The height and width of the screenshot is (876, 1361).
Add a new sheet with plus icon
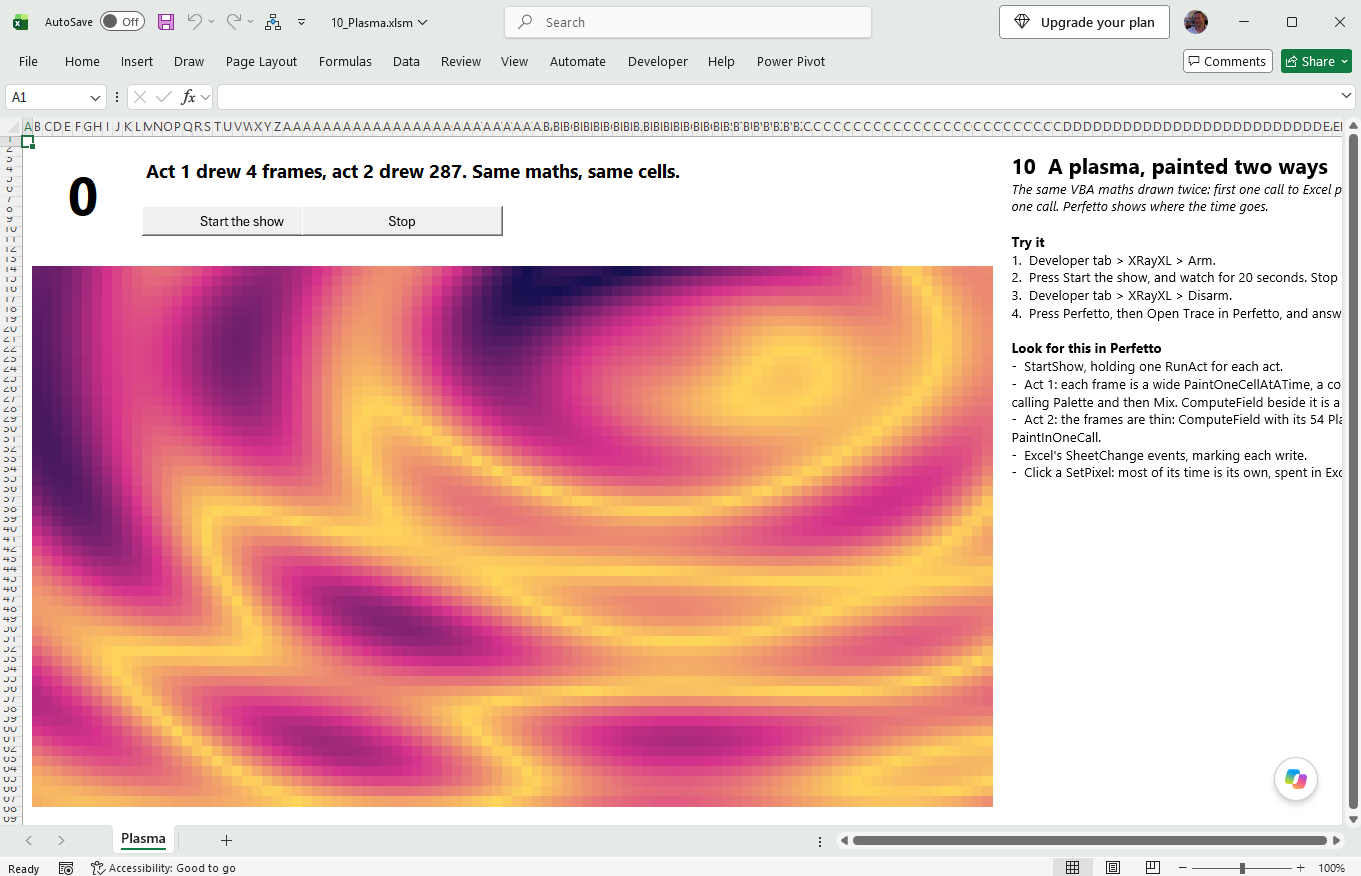[226, 840]
